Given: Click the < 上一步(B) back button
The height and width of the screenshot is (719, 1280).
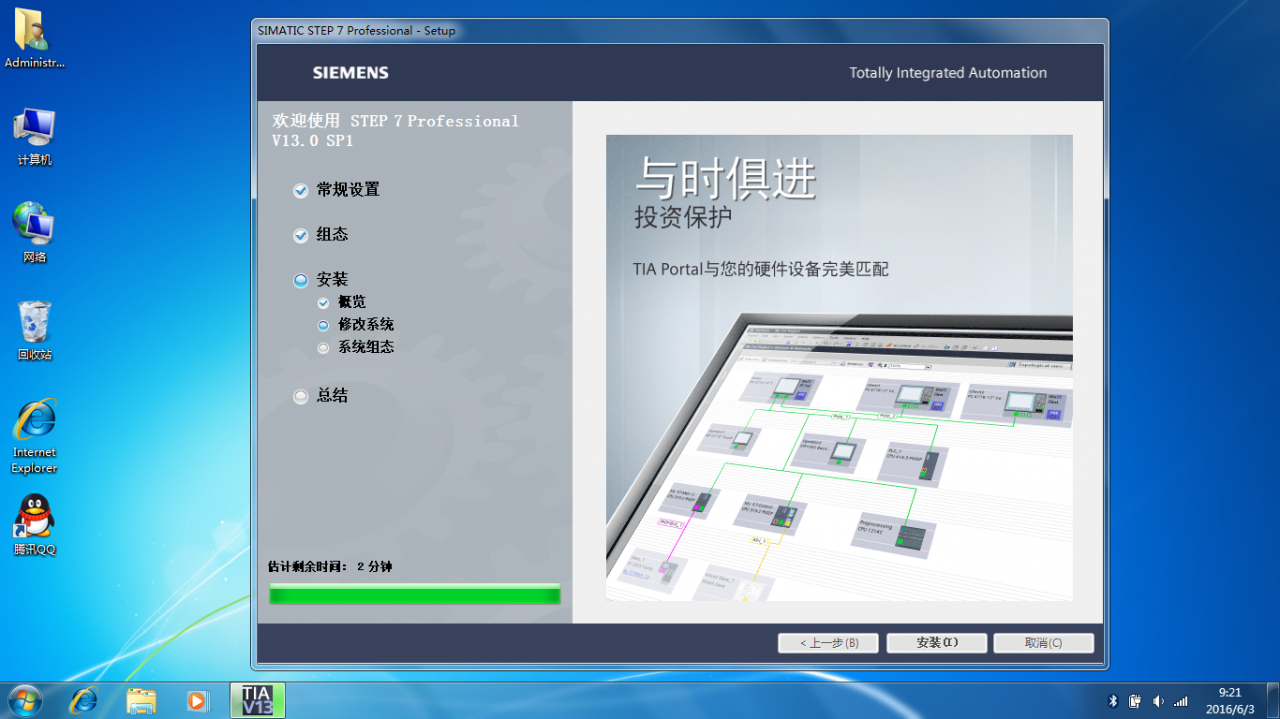Looking at the screenshot, I should click(828, 643).
